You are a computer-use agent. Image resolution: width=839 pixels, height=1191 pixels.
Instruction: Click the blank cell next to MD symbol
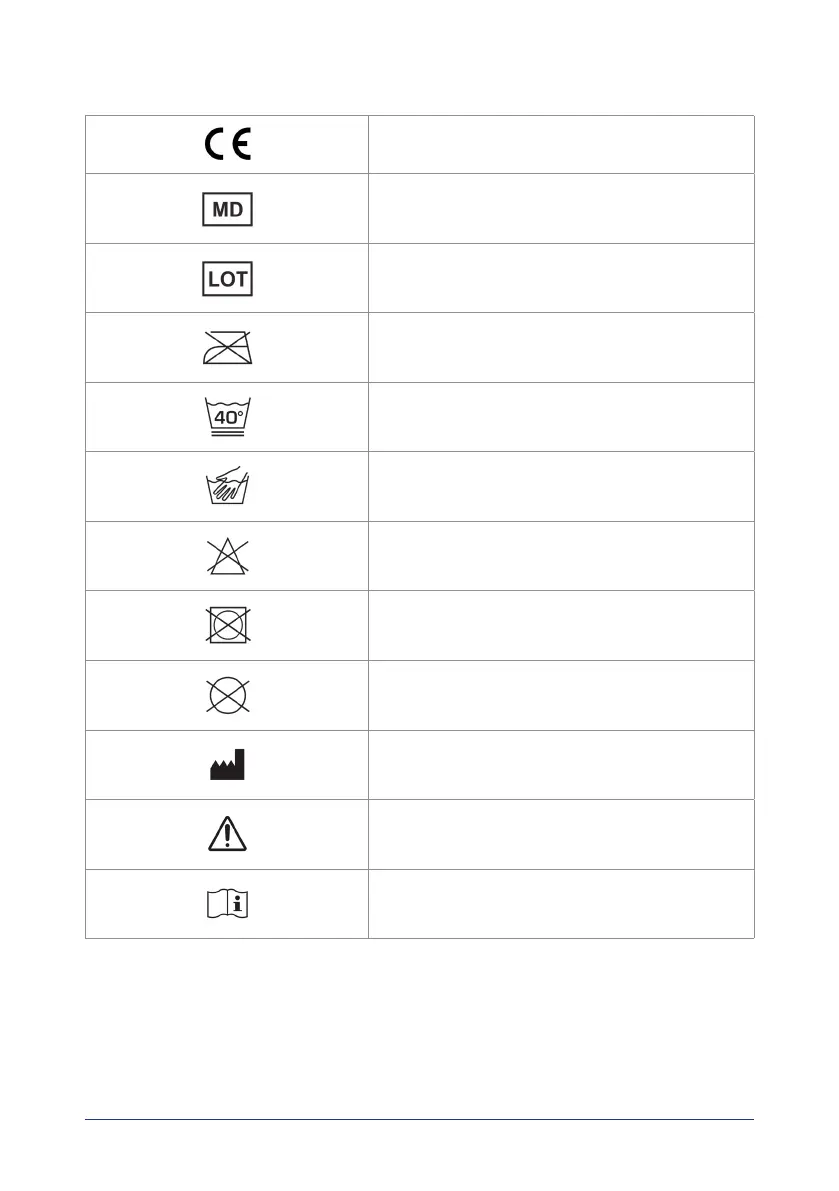[x=561, y=209]
